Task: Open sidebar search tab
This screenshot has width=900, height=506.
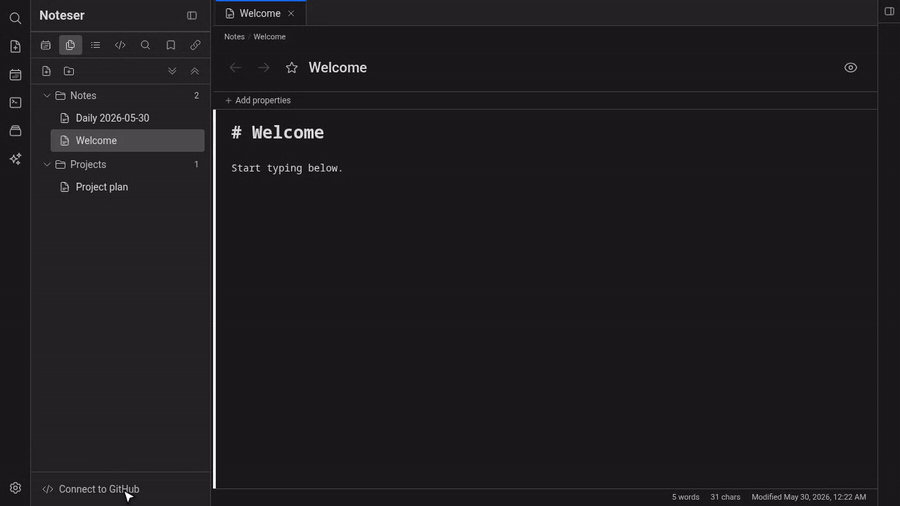Action: pos(145,45)
